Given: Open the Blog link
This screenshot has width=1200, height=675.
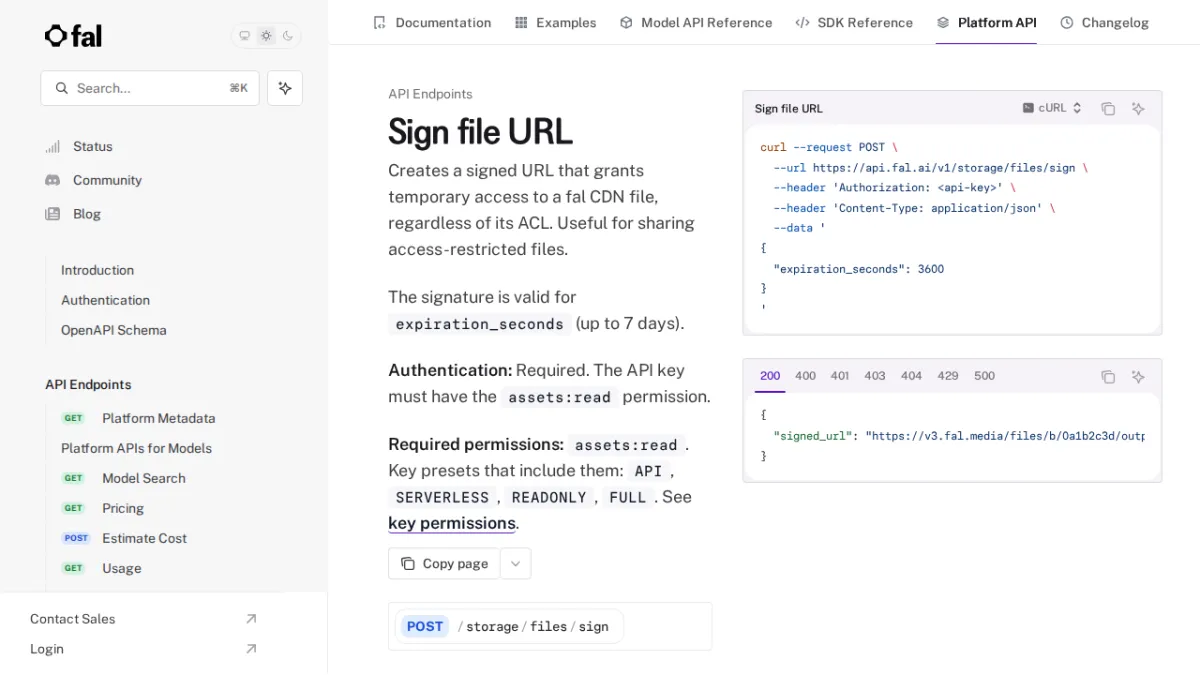Looking at the screenshot, I should 87,214.
